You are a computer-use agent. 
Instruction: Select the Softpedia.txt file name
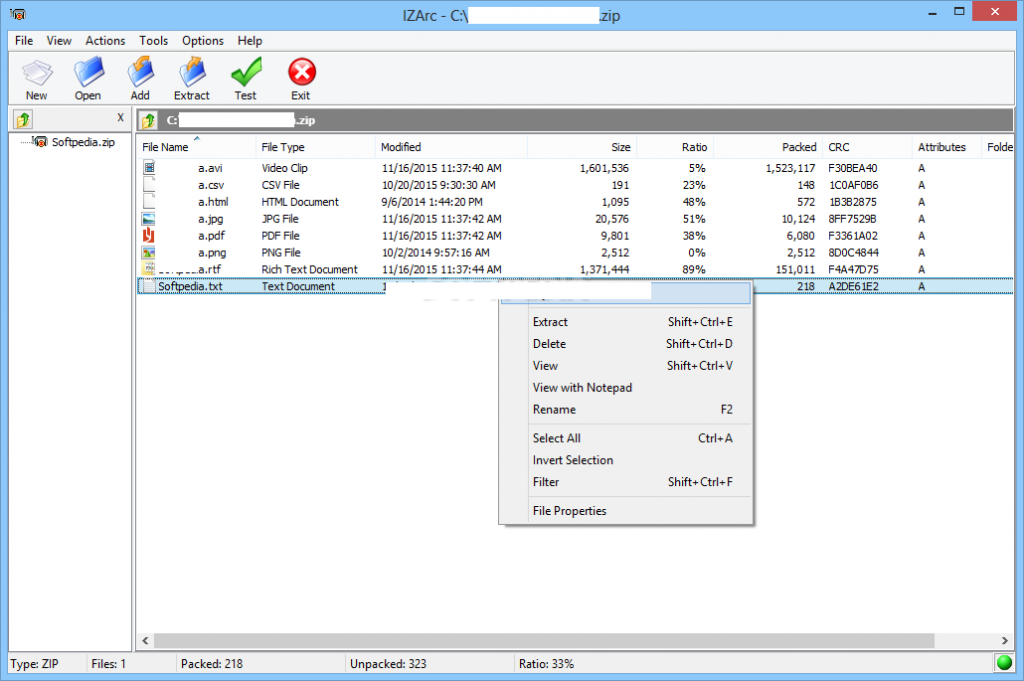[190, 286]
